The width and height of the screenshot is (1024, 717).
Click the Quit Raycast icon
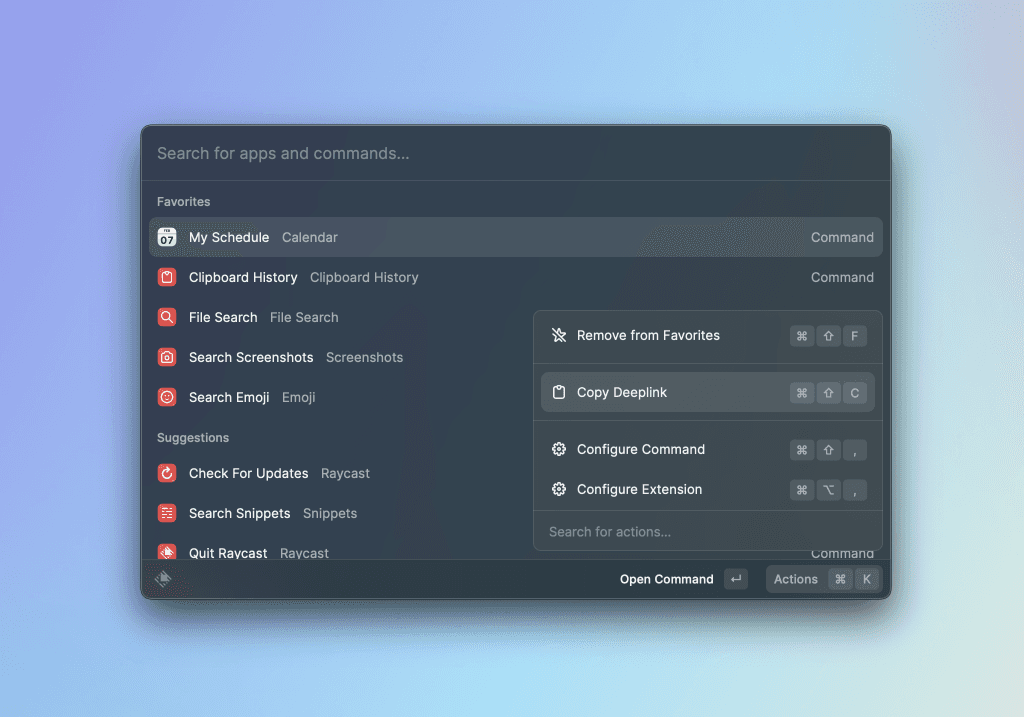pyautogui.click(x=167, y=551)
